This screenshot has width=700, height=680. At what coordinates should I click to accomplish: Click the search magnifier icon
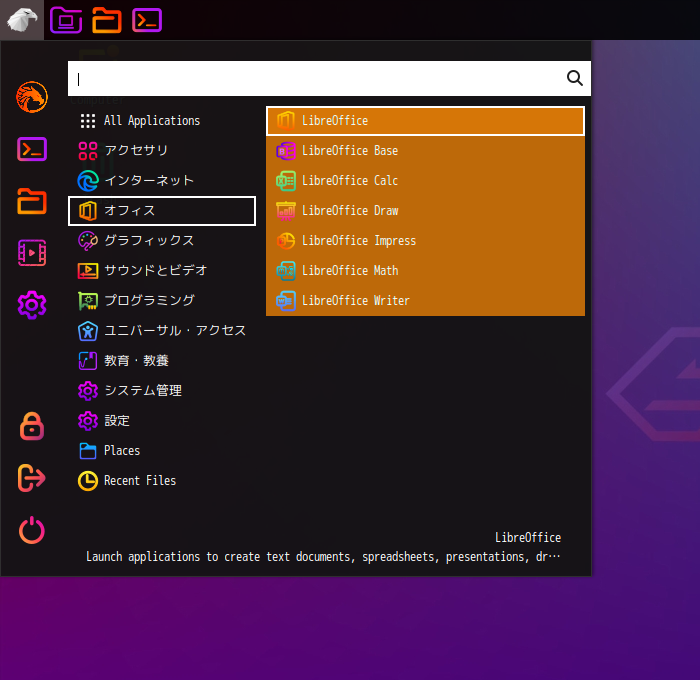coord(575,78)
